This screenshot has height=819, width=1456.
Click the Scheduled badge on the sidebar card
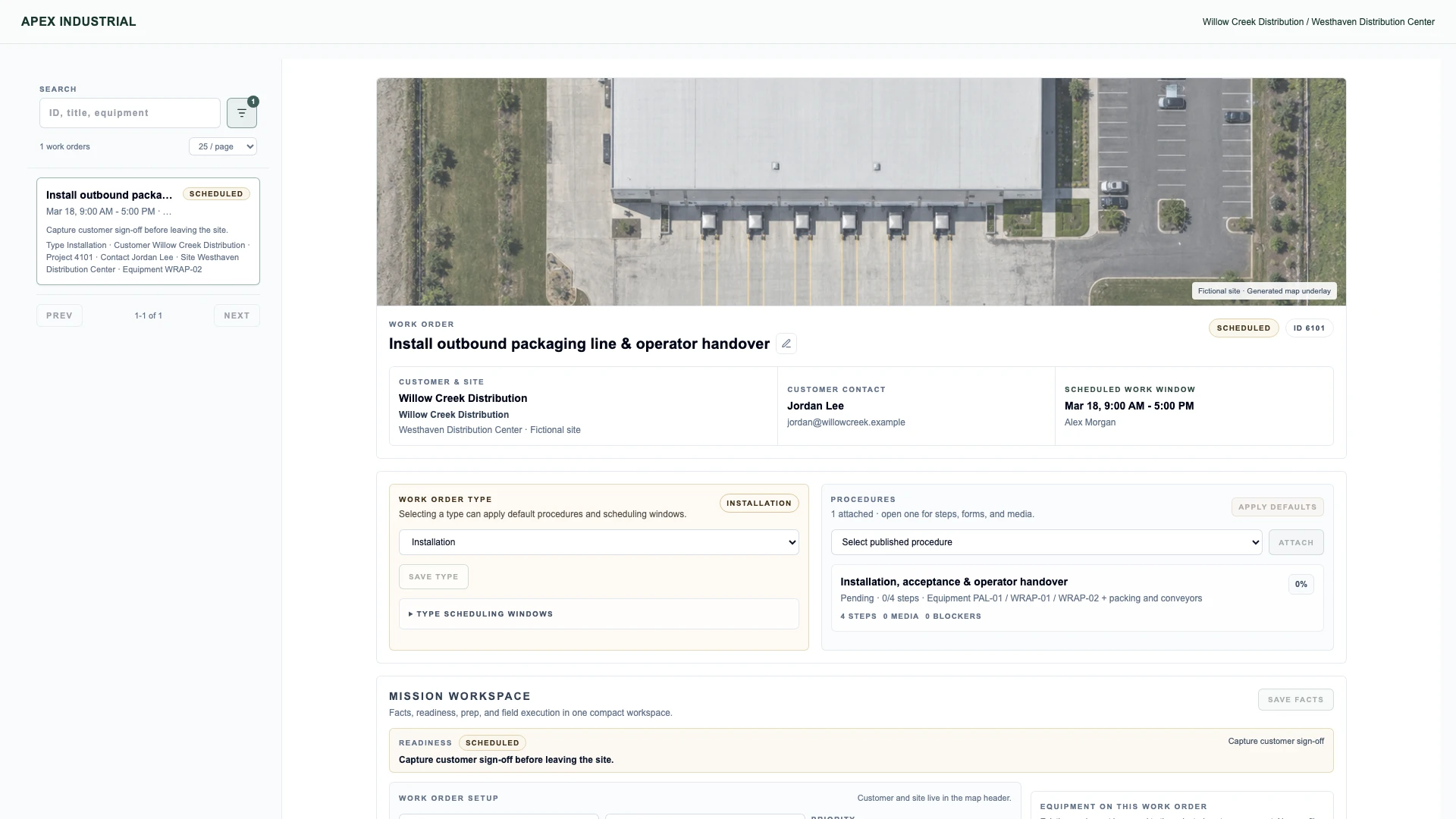(x=216, y=194)
